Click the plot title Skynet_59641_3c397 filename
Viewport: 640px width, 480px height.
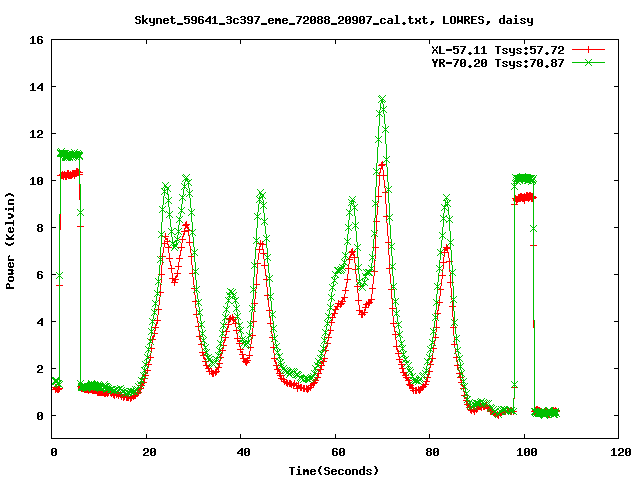[x=334, y=20]
